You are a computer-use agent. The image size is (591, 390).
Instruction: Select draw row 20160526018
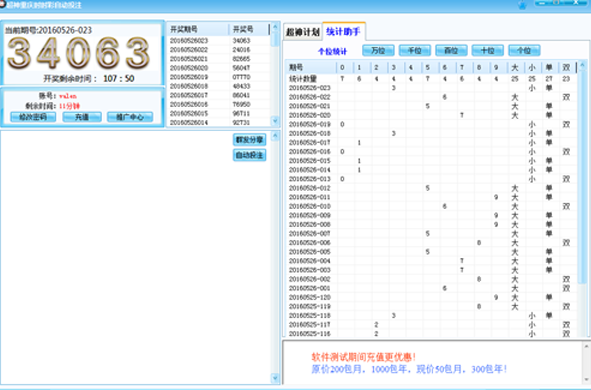click(219, 86)
